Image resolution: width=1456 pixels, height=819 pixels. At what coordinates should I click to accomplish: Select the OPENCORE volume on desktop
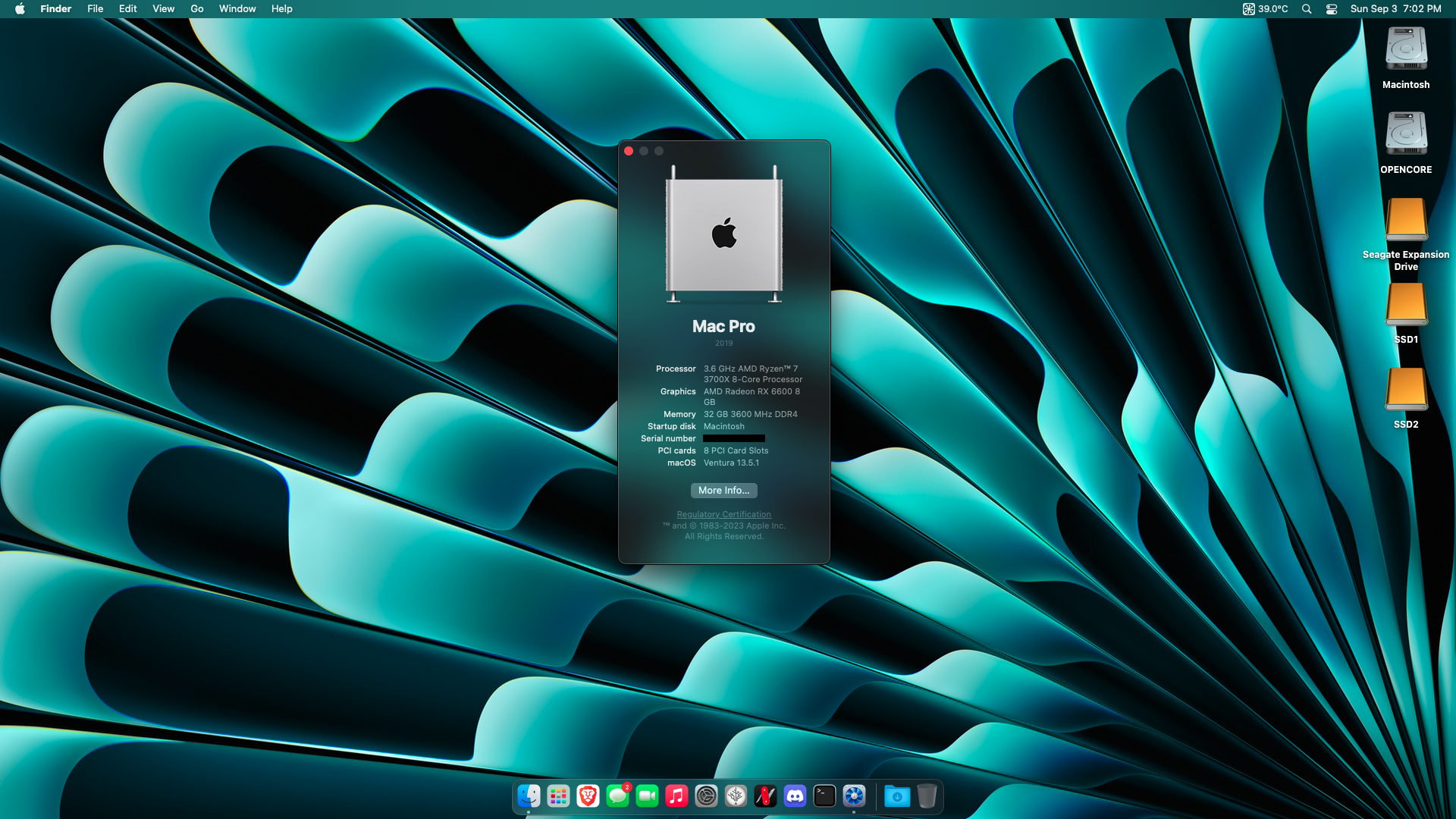(1406, 135)
